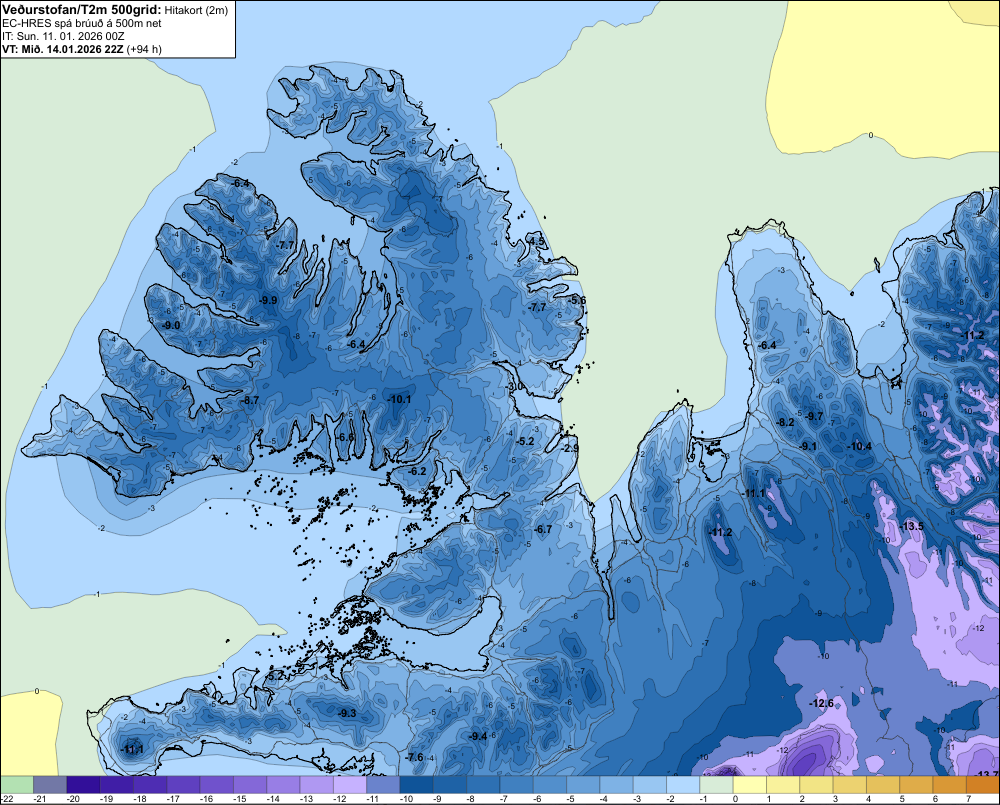This screenshot has width=1000, height=805.
Task: Select the legend scale value 3
Action: [x=835, y=799]
